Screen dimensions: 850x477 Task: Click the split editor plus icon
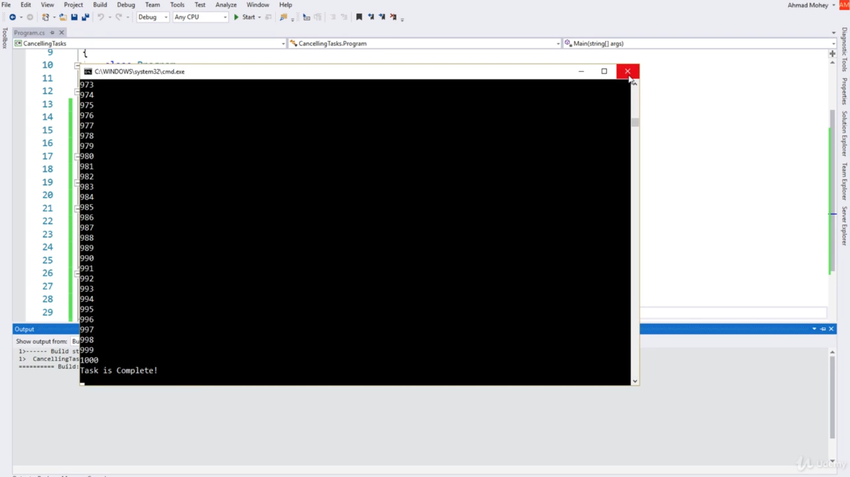(x=833, y=54)
